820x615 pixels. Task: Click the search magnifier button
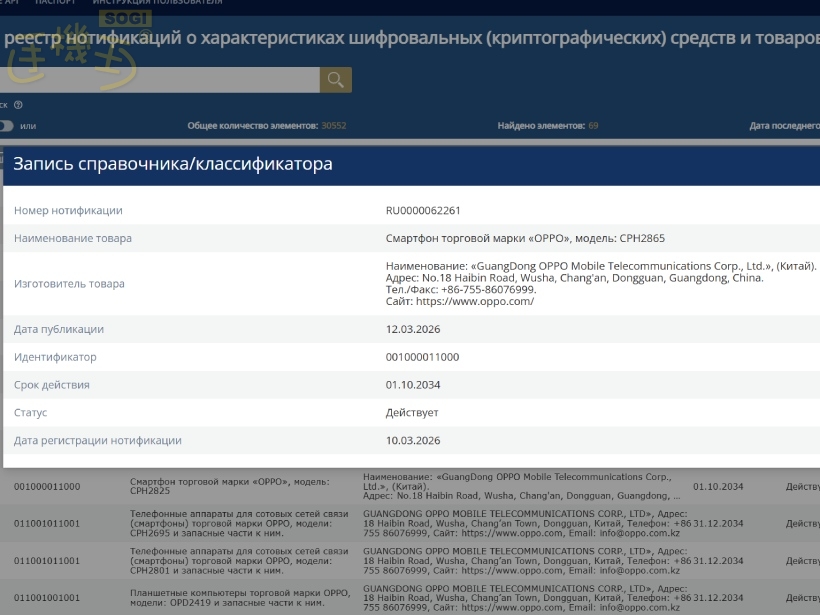tap(336, 80)
